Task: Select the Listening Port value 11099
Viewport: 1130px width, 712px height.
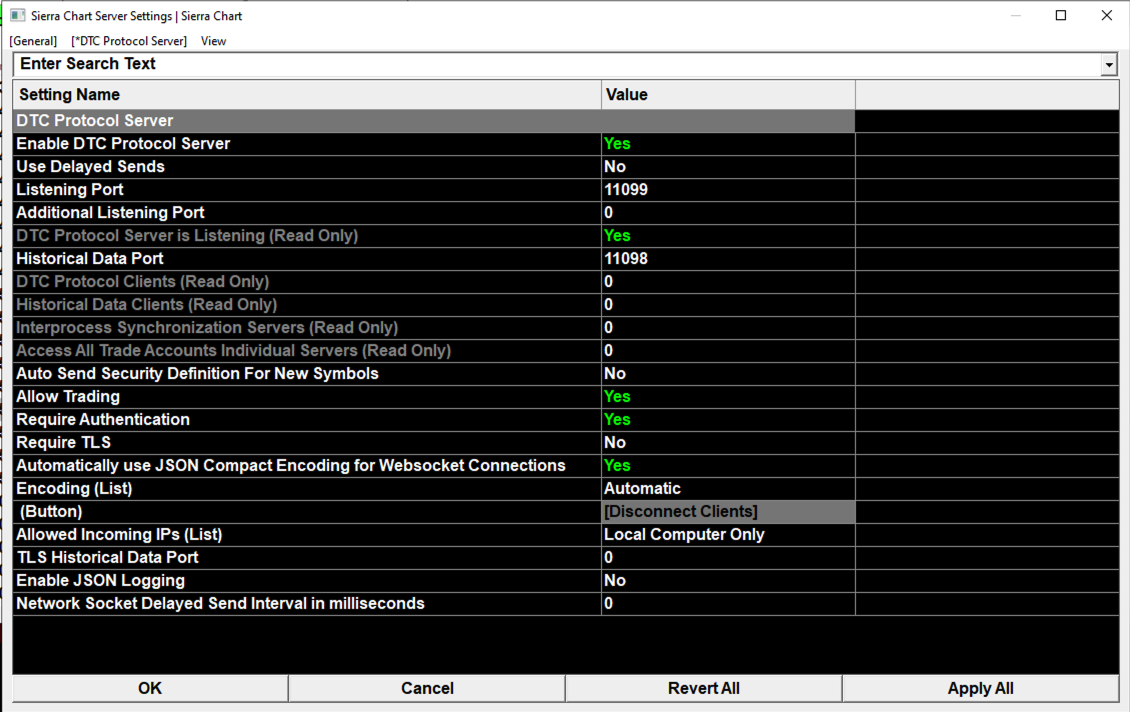Action: (x=729, y=190)
